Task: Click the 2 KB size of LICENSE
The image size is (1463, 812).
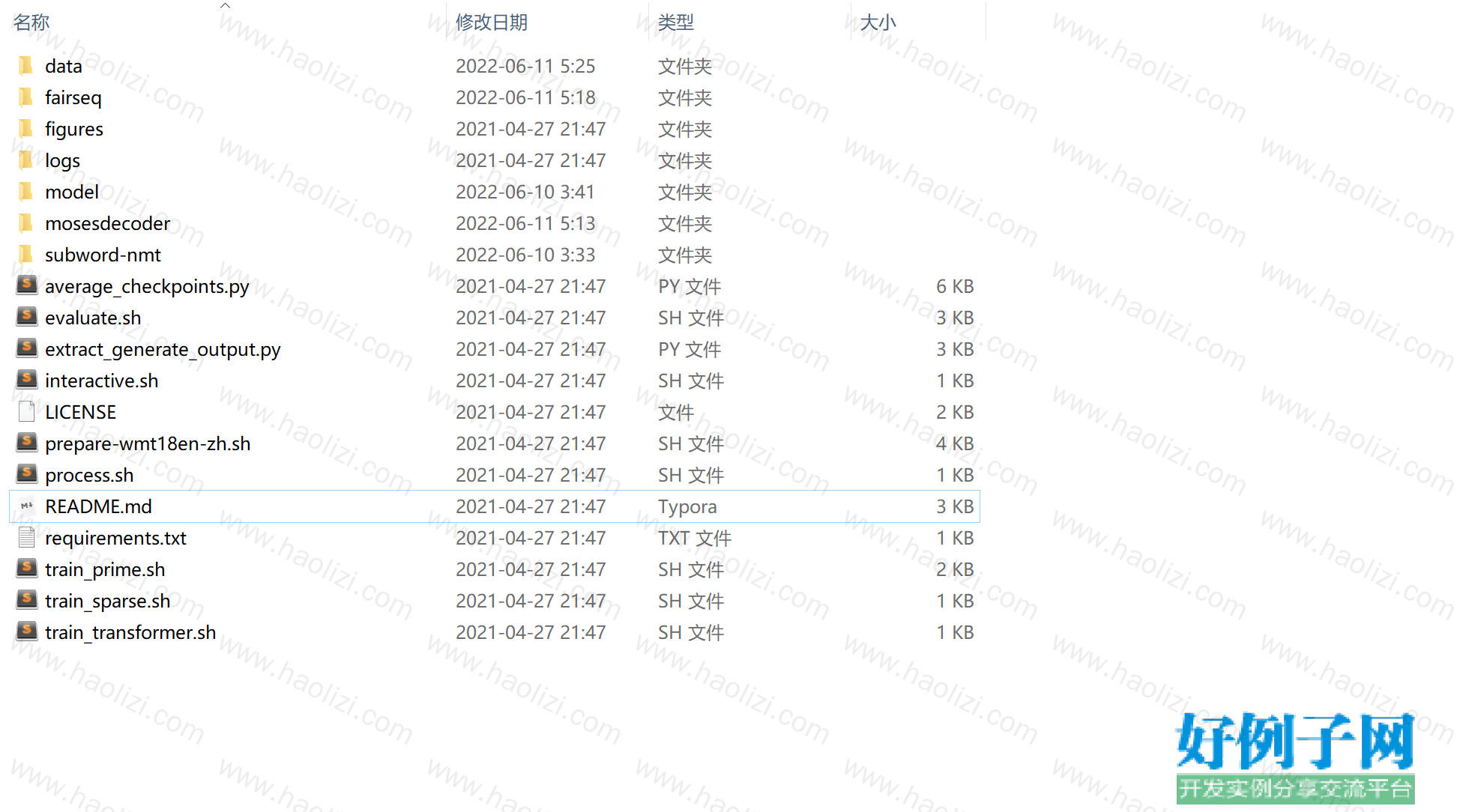Action: (955, 413)
